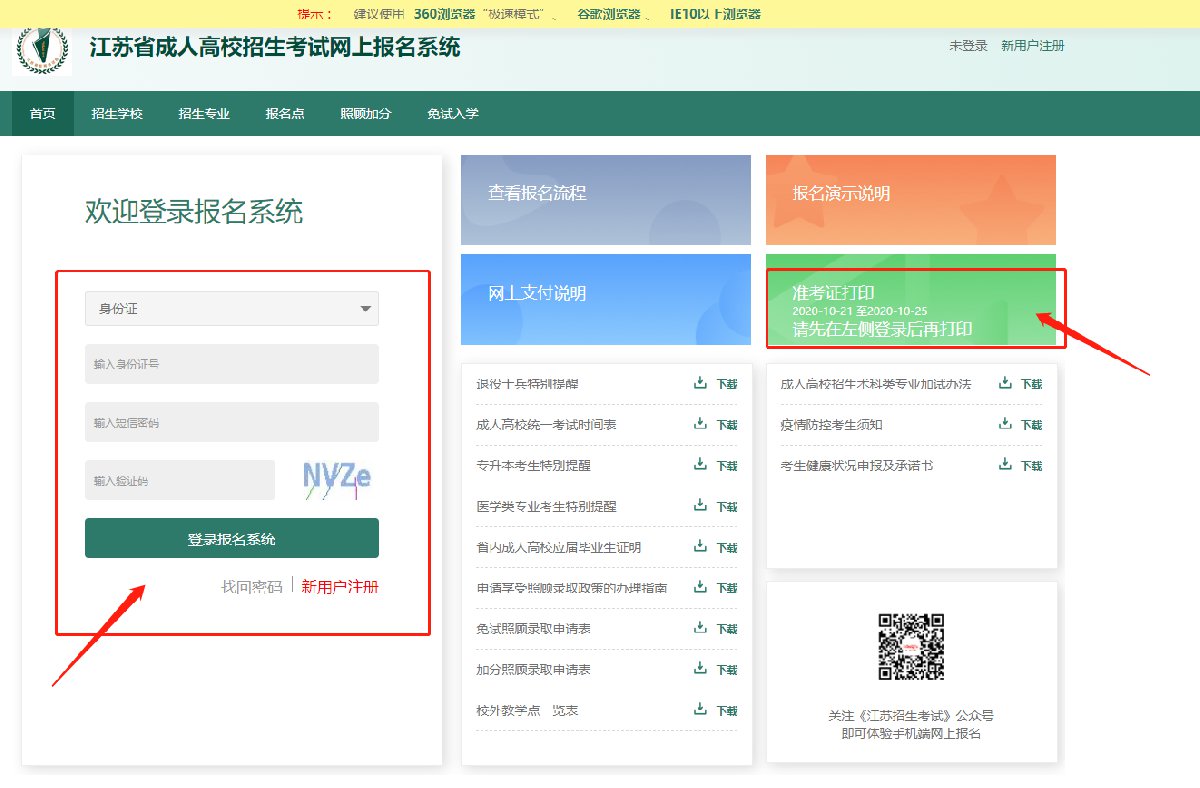Image resolution: width=1200 pixels, height=788 pixels.
Task: Click the download icon for 免试照顾录取申请表
Action: (x=701, y=628)
